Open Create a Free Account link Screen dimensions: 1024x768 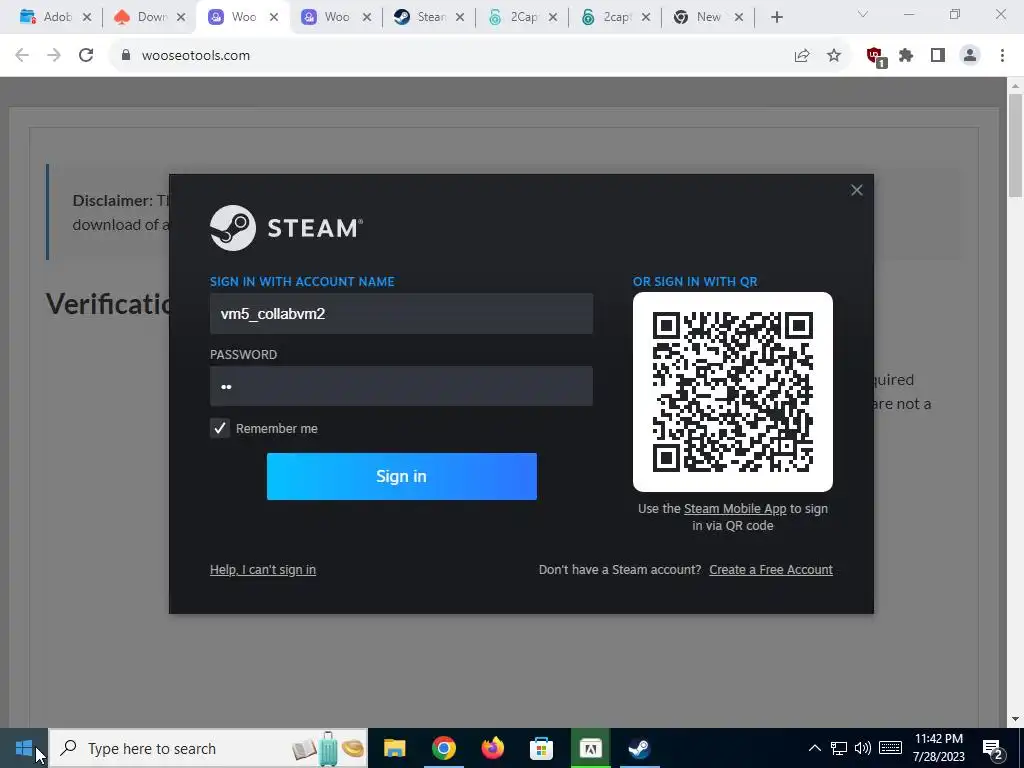(771, 569)
